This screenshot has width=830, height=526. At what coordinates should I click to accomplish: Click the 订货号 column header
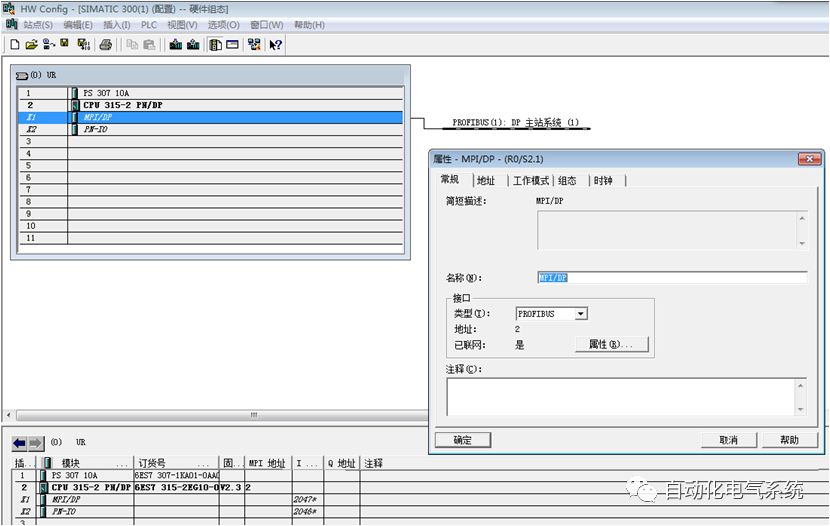pyautogui.click(x=176, y=463)
